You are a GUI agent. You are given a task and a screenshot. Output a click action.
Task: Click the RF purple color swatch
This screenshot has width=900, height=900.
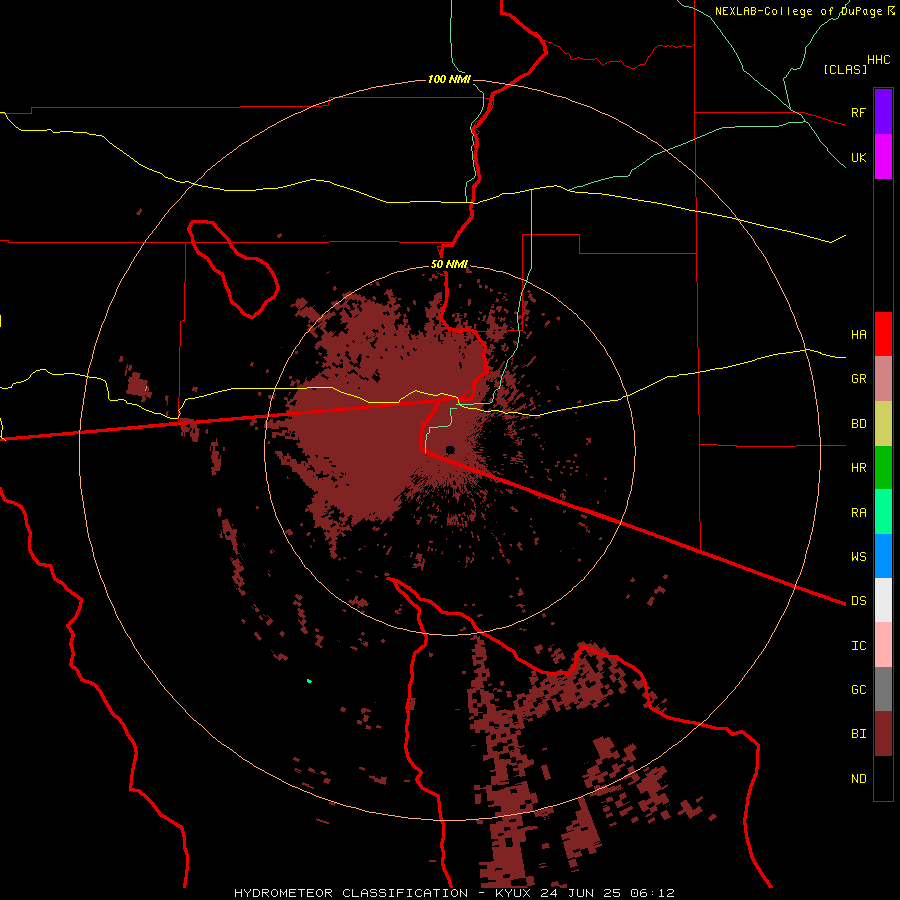click(883, 112)
